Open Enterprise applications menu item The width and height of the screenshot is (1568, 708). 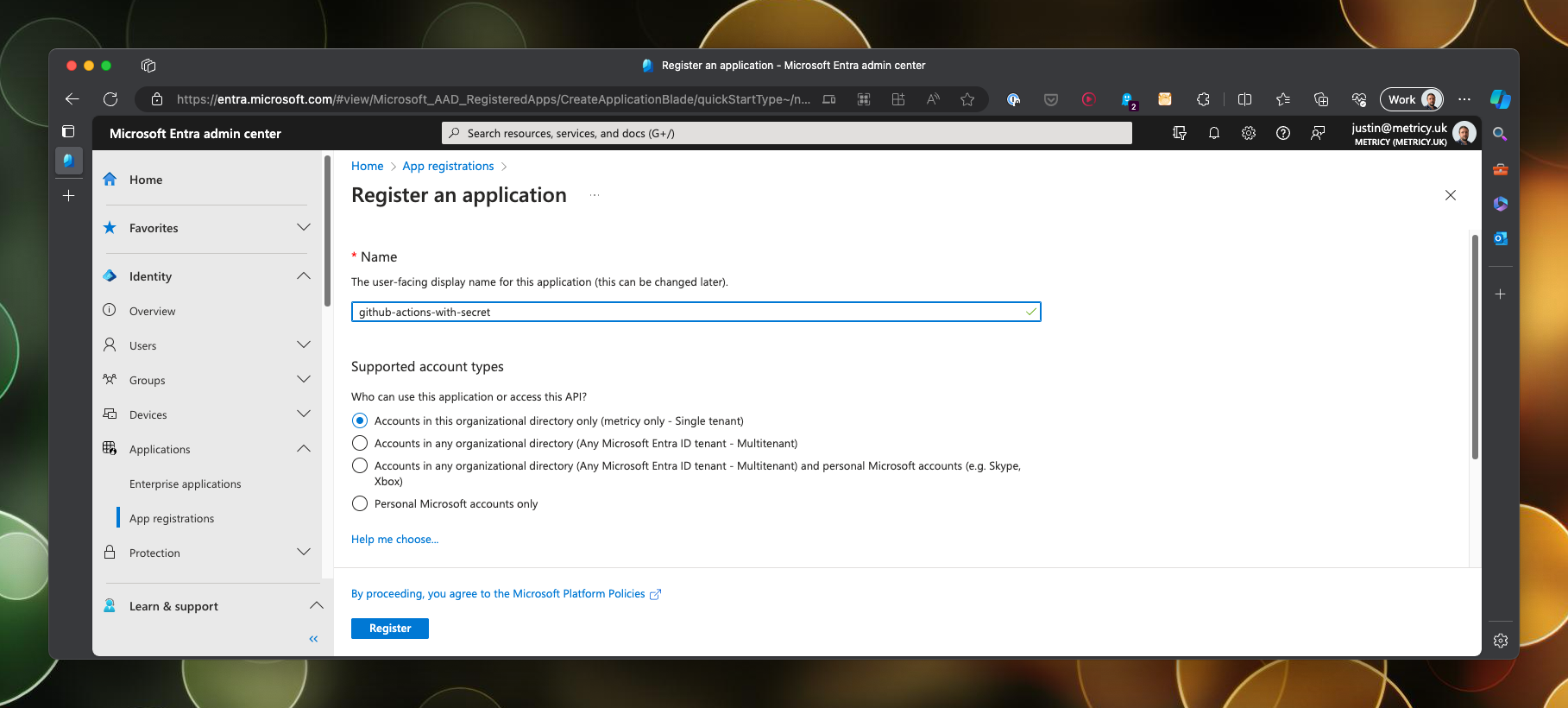186,484
